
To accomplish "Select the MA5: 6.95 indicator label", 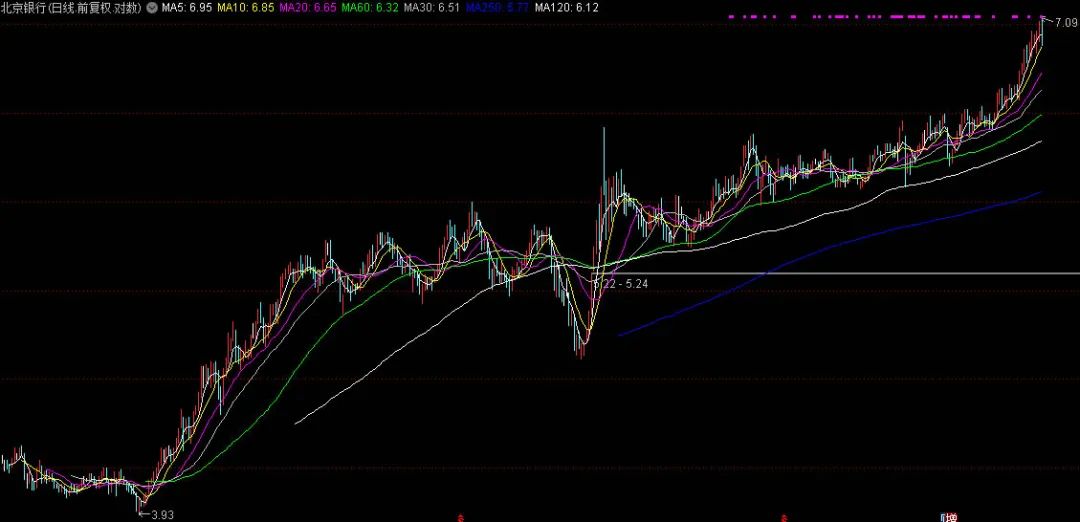I will coord(186,8).
